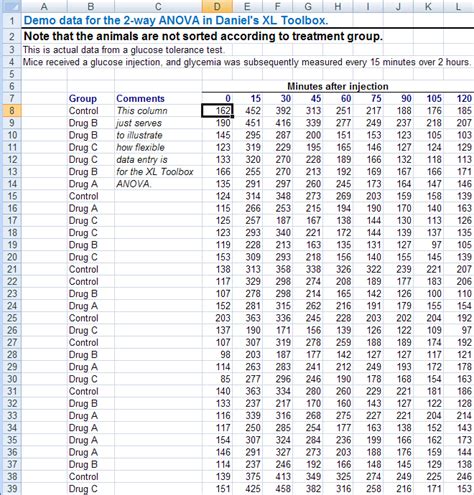Select the '105' minutes heading cell
This screenshot has width=474, height=495.
434,99
